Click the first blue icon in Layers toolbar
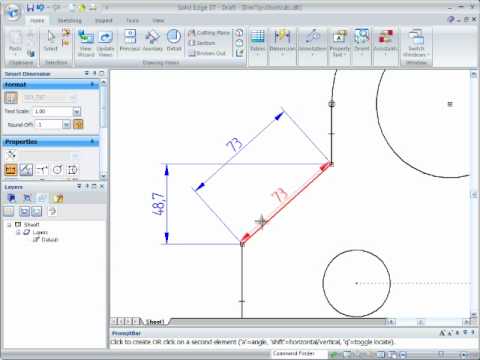480x360 pixels. coord(12,199)
